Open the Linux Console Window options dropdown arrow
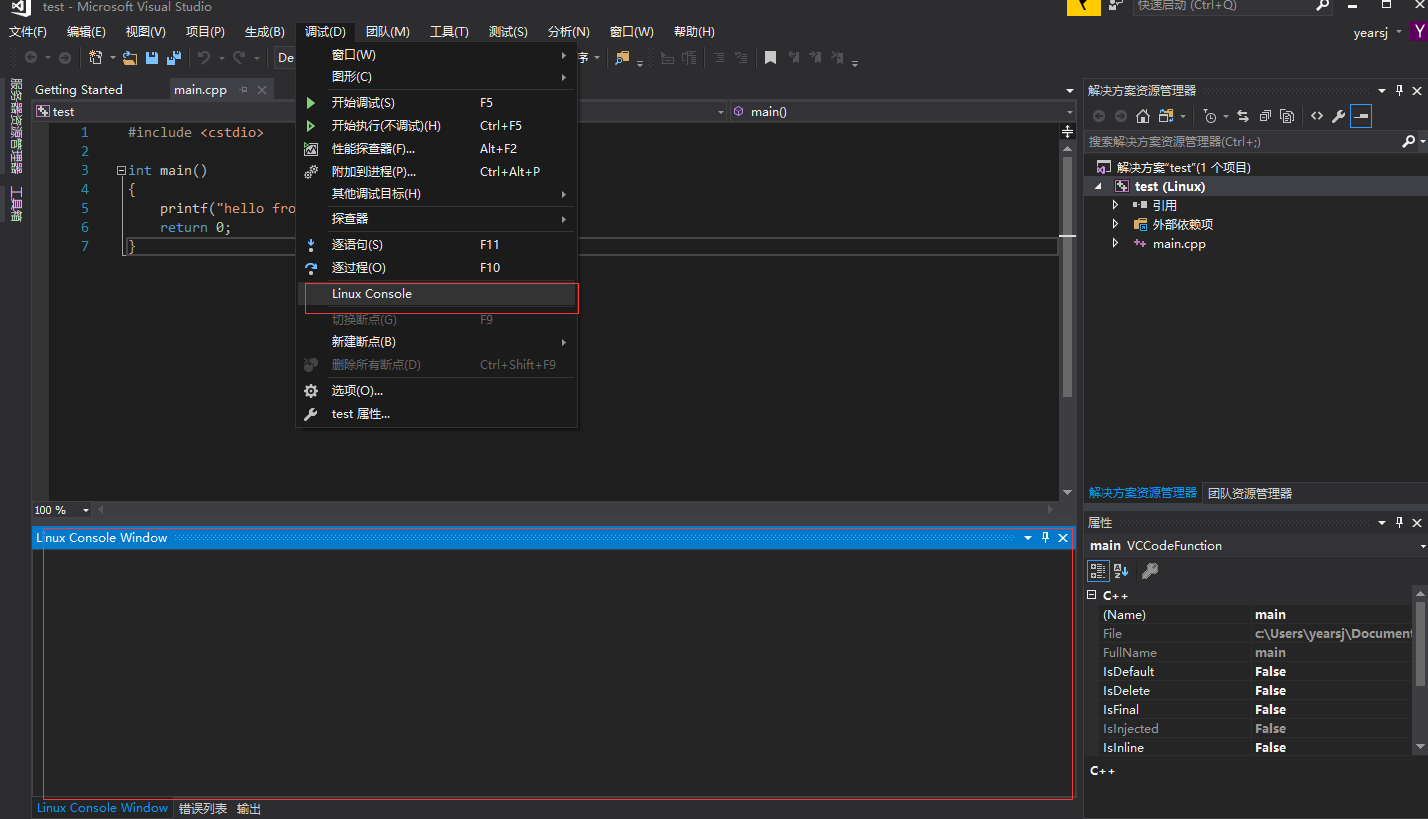The height and width of the screenshot is (819, 1428). click(x=1028, y=538)
